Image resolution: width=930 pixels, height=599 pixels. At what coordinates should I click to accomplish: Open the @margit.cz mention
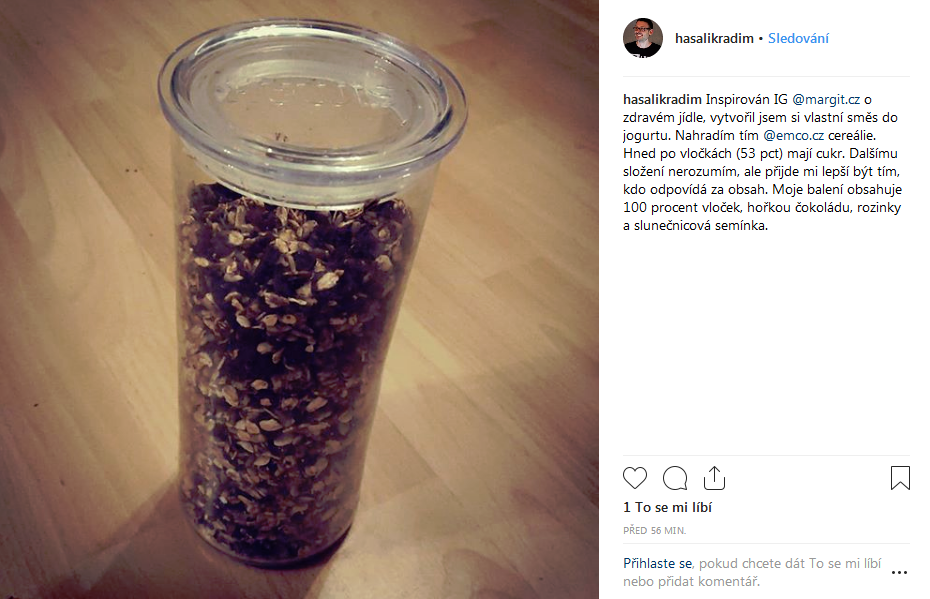click(x=826, y=99)
